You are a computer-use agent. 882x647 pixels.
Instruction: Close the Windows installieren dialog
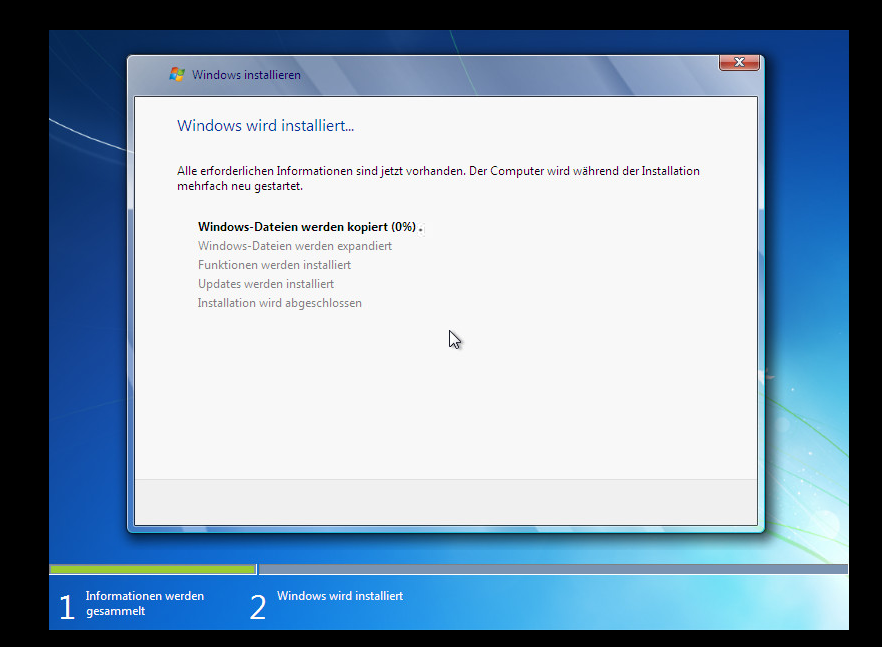coord(739,62)
